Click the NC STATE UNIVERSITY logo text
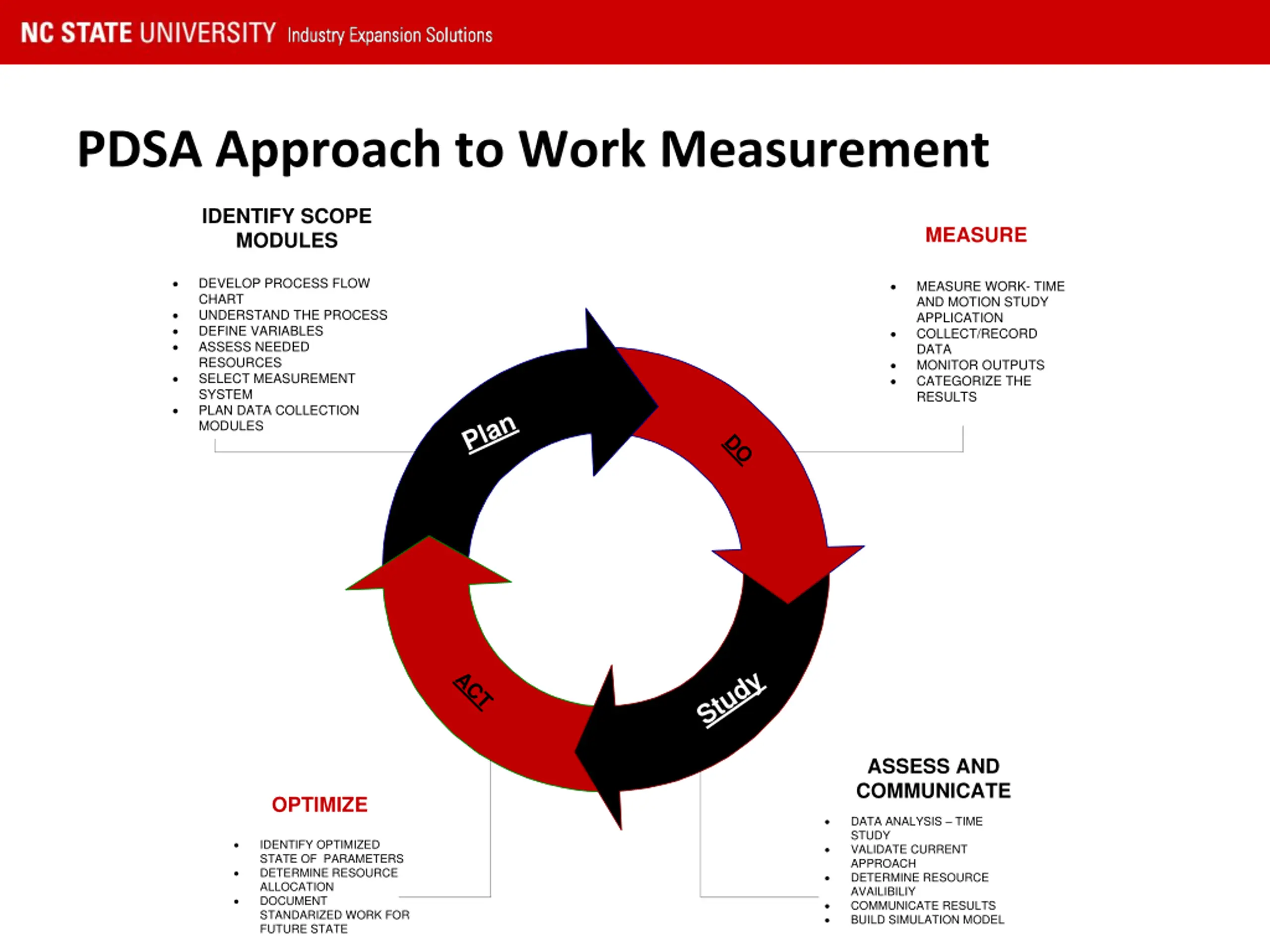 pyautogui.click(x=148, y=33)
